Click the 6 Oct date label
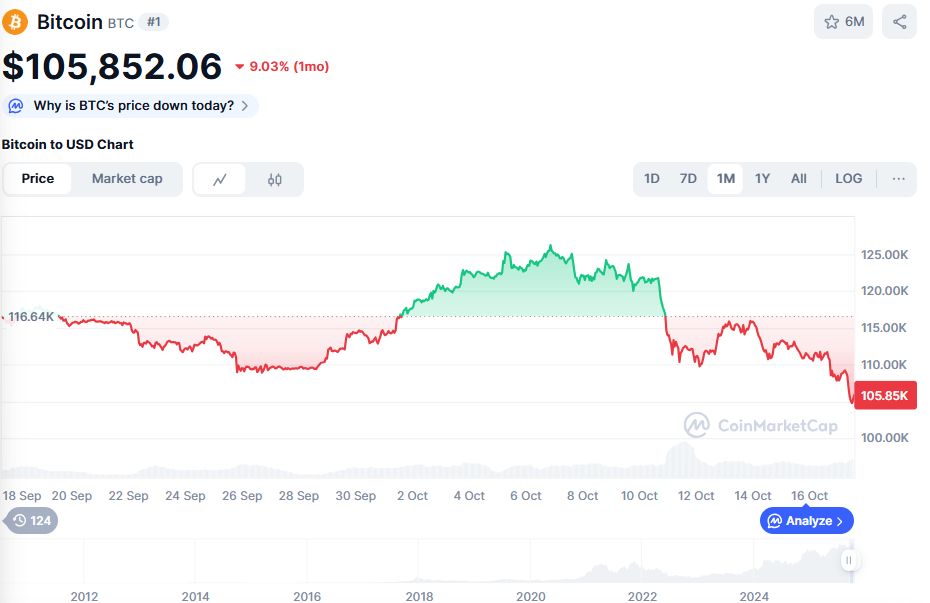The width and height of the screenshot is (930, 603). [x=526, y=496]
